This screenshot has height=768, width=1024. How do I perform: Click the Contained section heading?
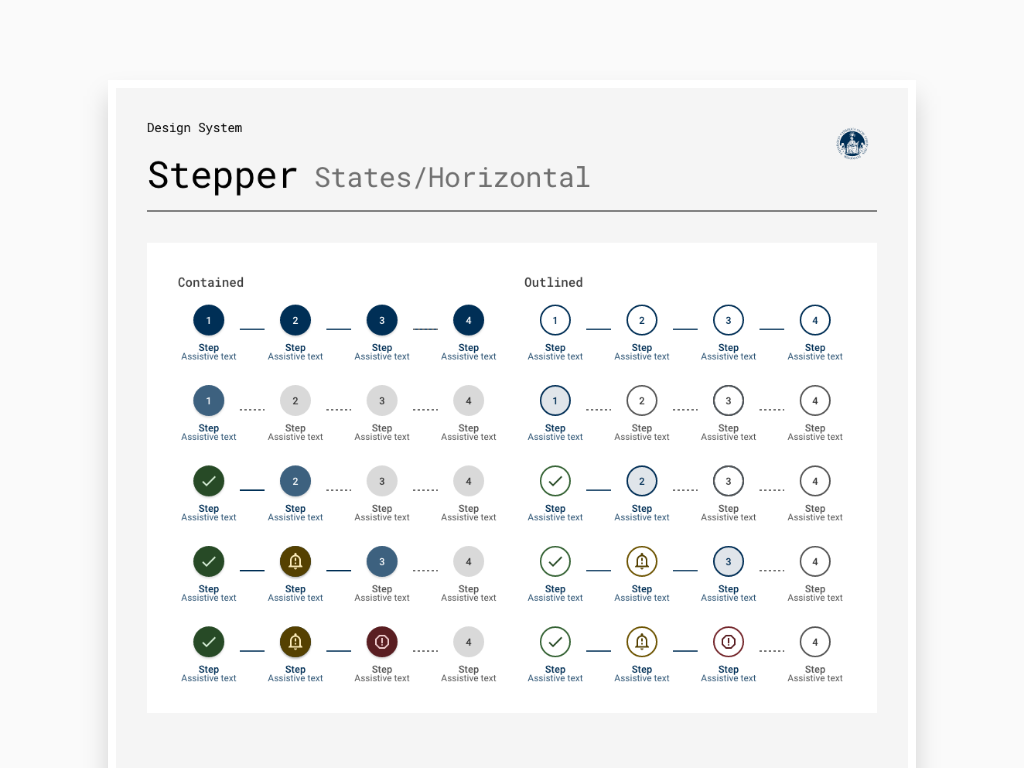pos(210,283)
